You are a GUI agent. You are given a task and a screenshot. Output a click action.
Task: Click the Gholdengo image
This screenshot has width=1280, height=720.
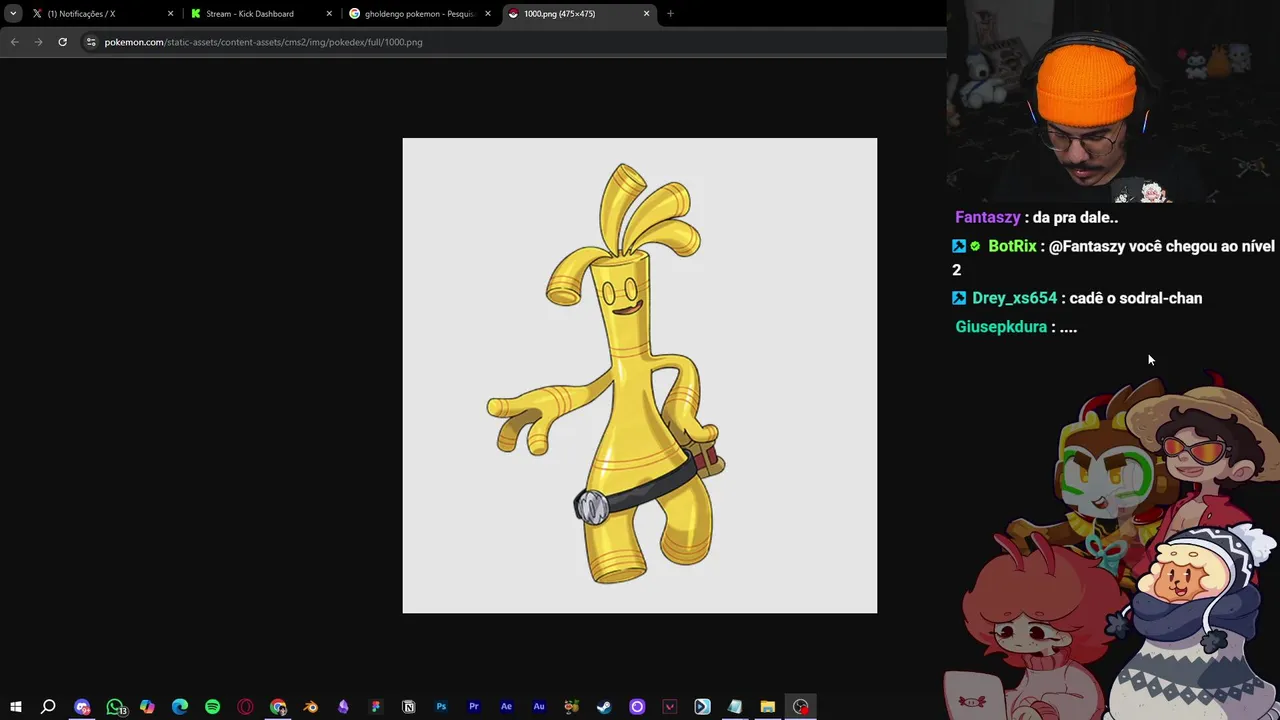[640, 375]
